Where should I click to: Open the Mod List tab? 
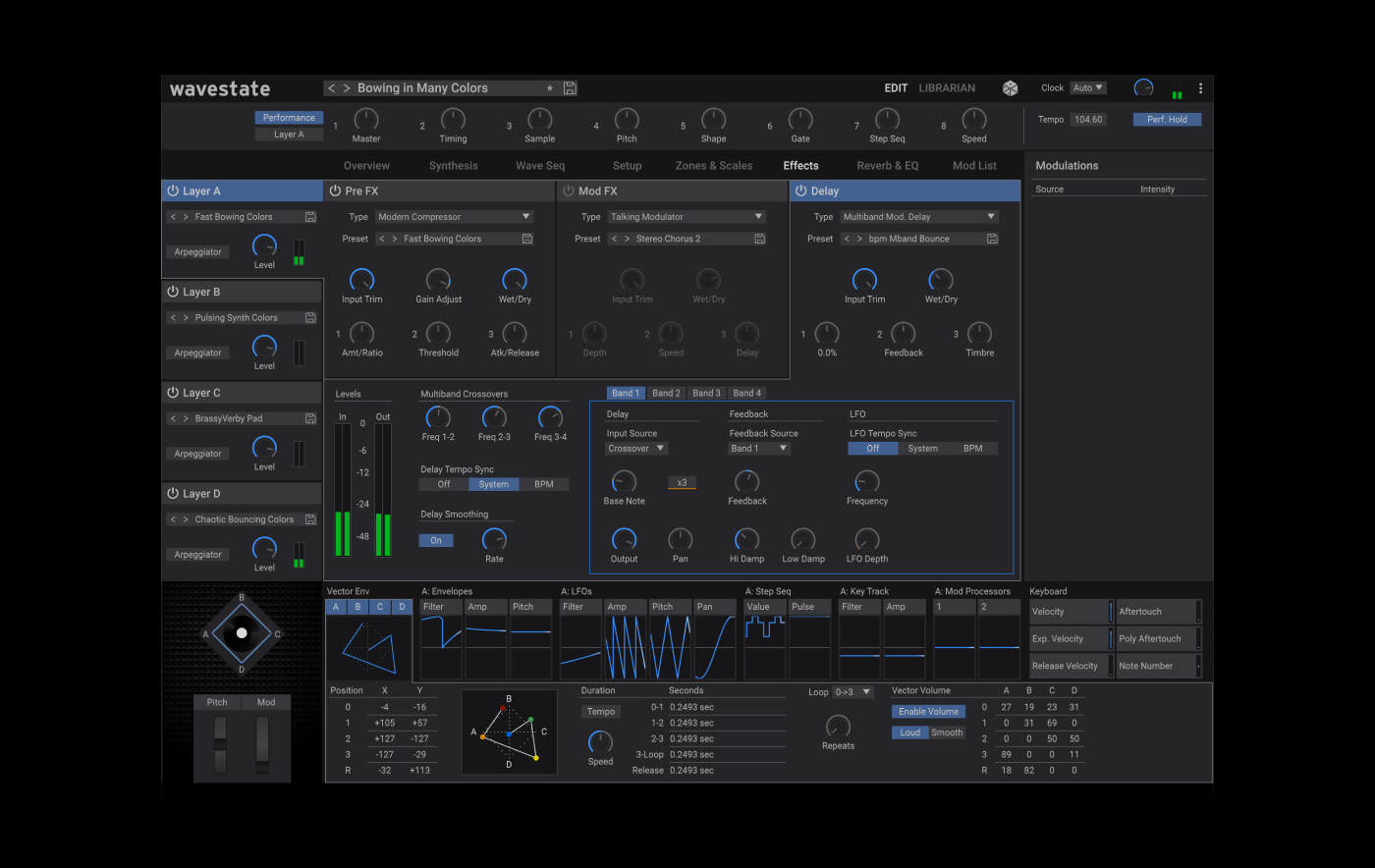[974, 166]
